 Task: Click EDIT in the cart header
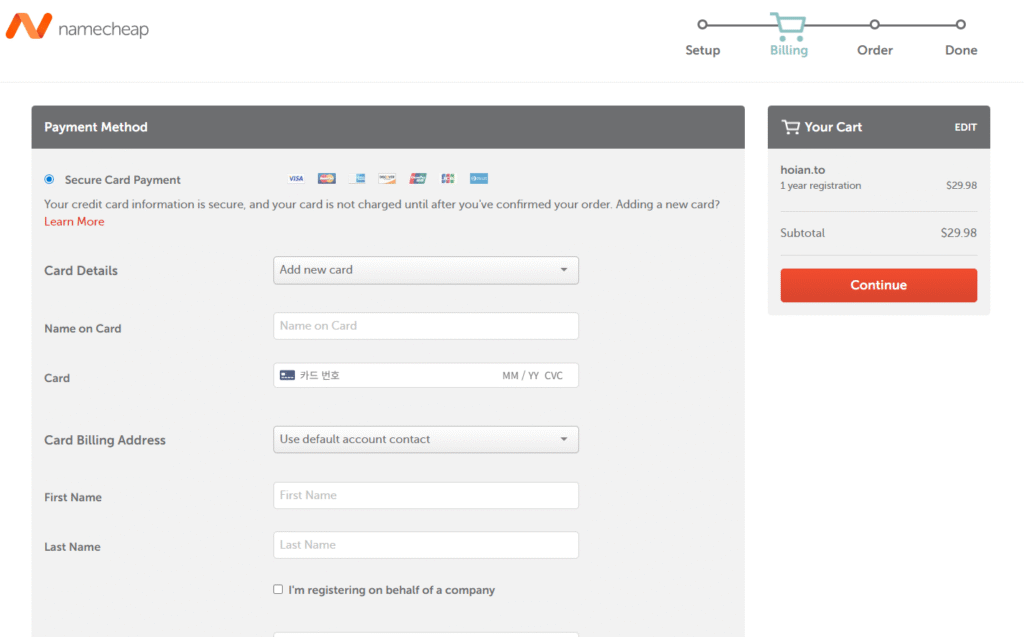965,127
